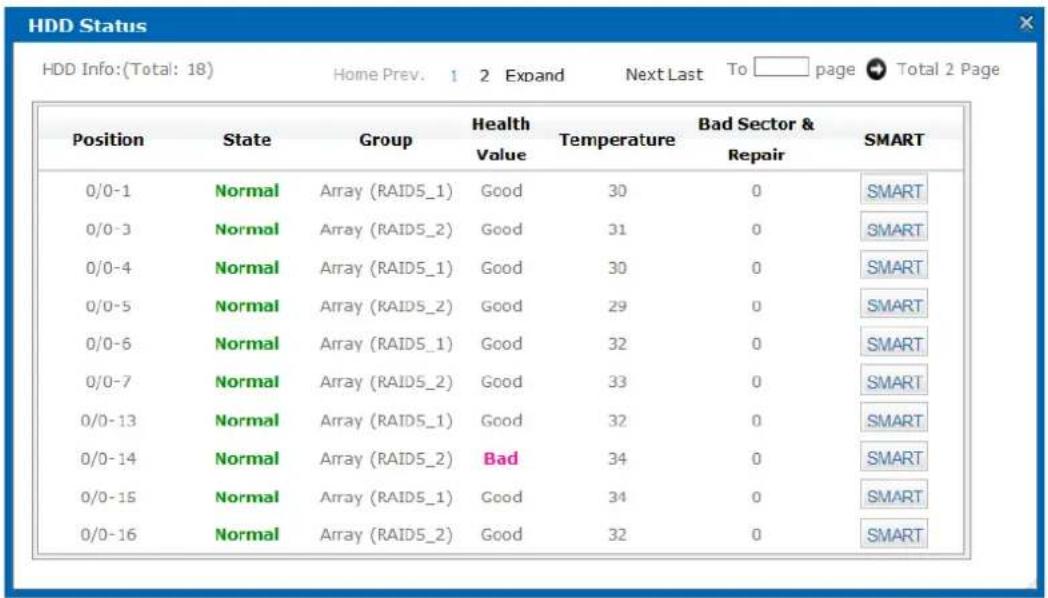Open SMART for disk 0/0-16

(894, 535)
